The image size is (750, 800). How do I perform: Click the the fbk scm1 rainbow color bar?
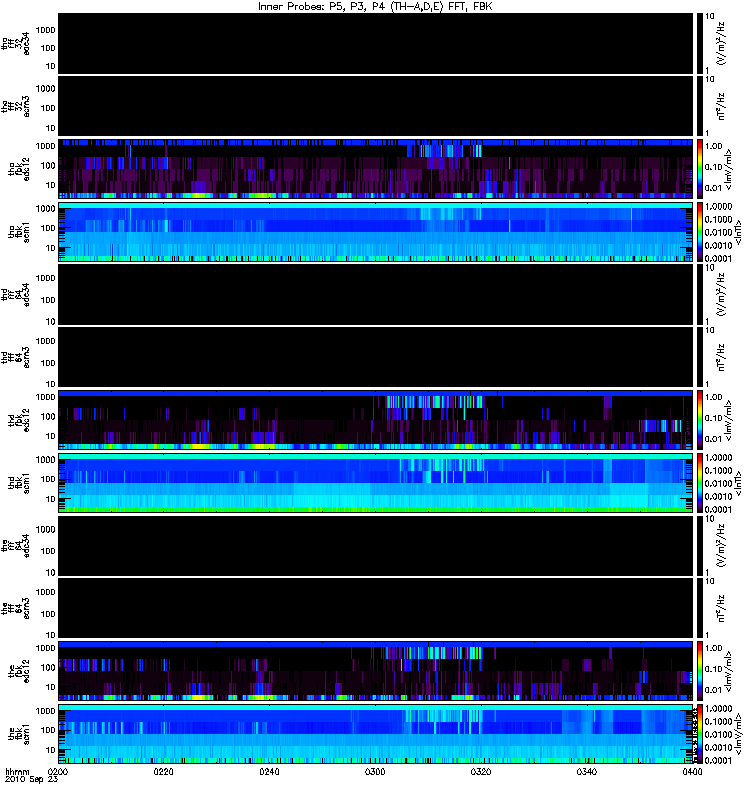click(x=699, y=734)
